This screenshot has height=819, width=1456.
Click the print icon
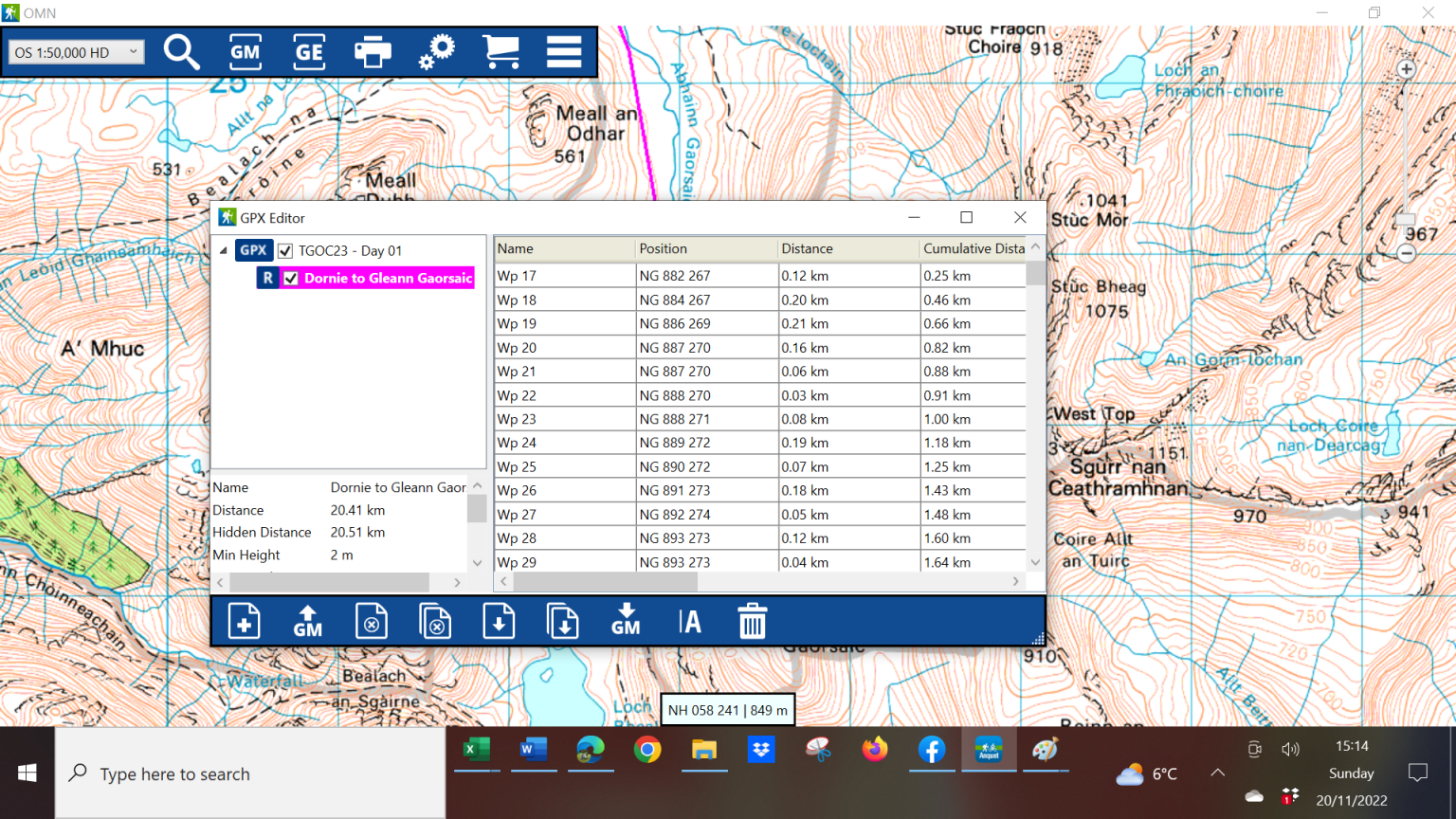point(373,52)
